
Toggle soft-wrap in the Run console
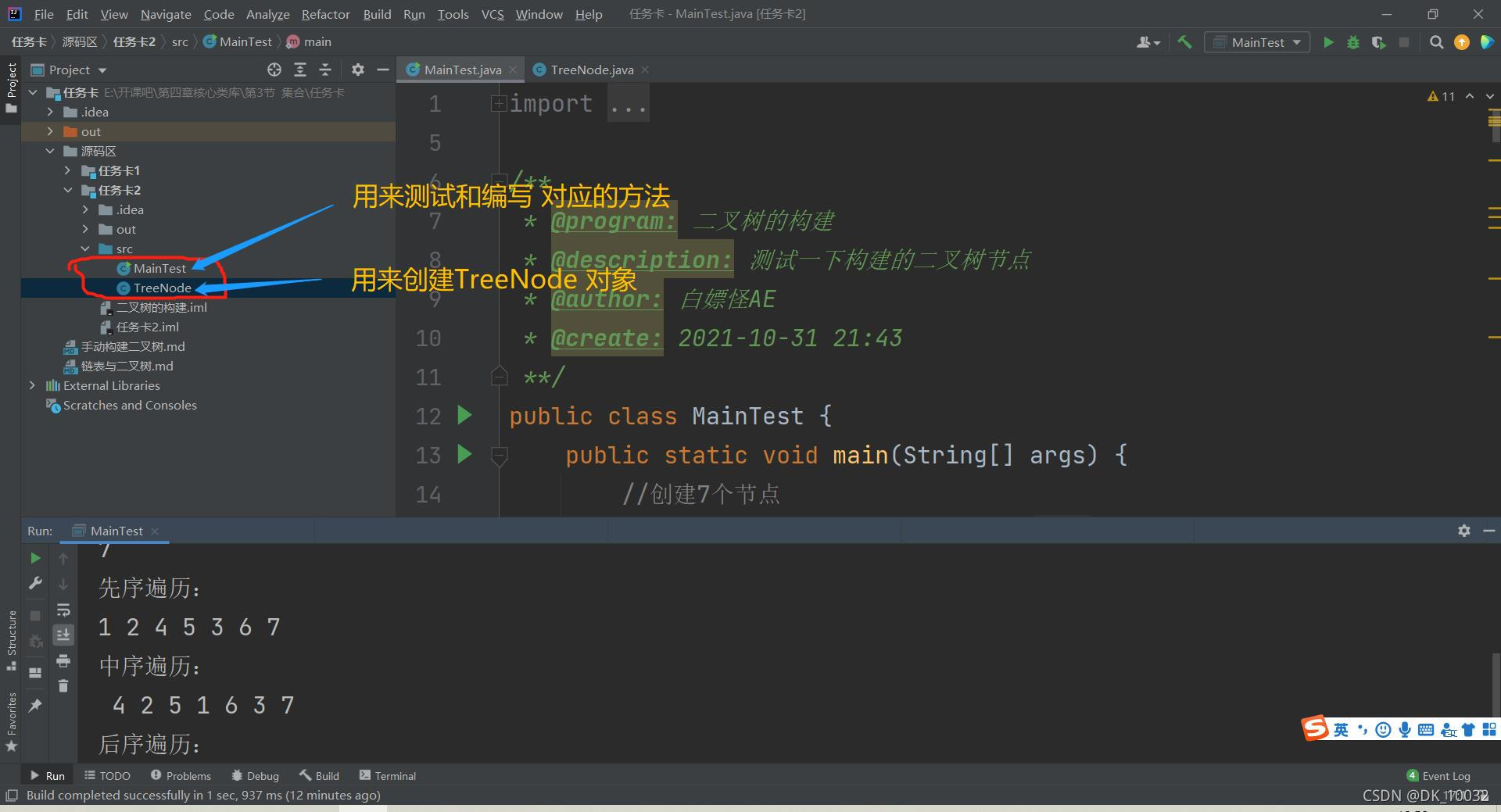[63, 610]
